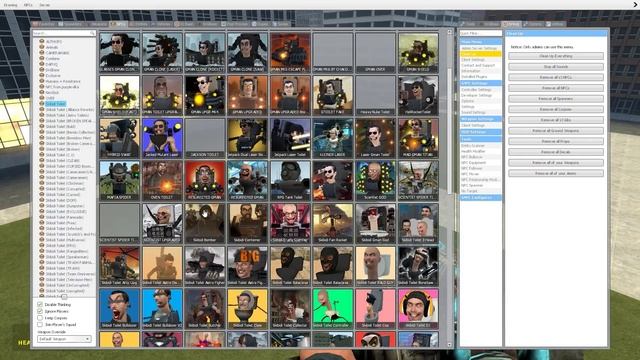Screen dimensions: 640x360
Task: Click the Remove all Spawners button
Action: tap(556, 99)
